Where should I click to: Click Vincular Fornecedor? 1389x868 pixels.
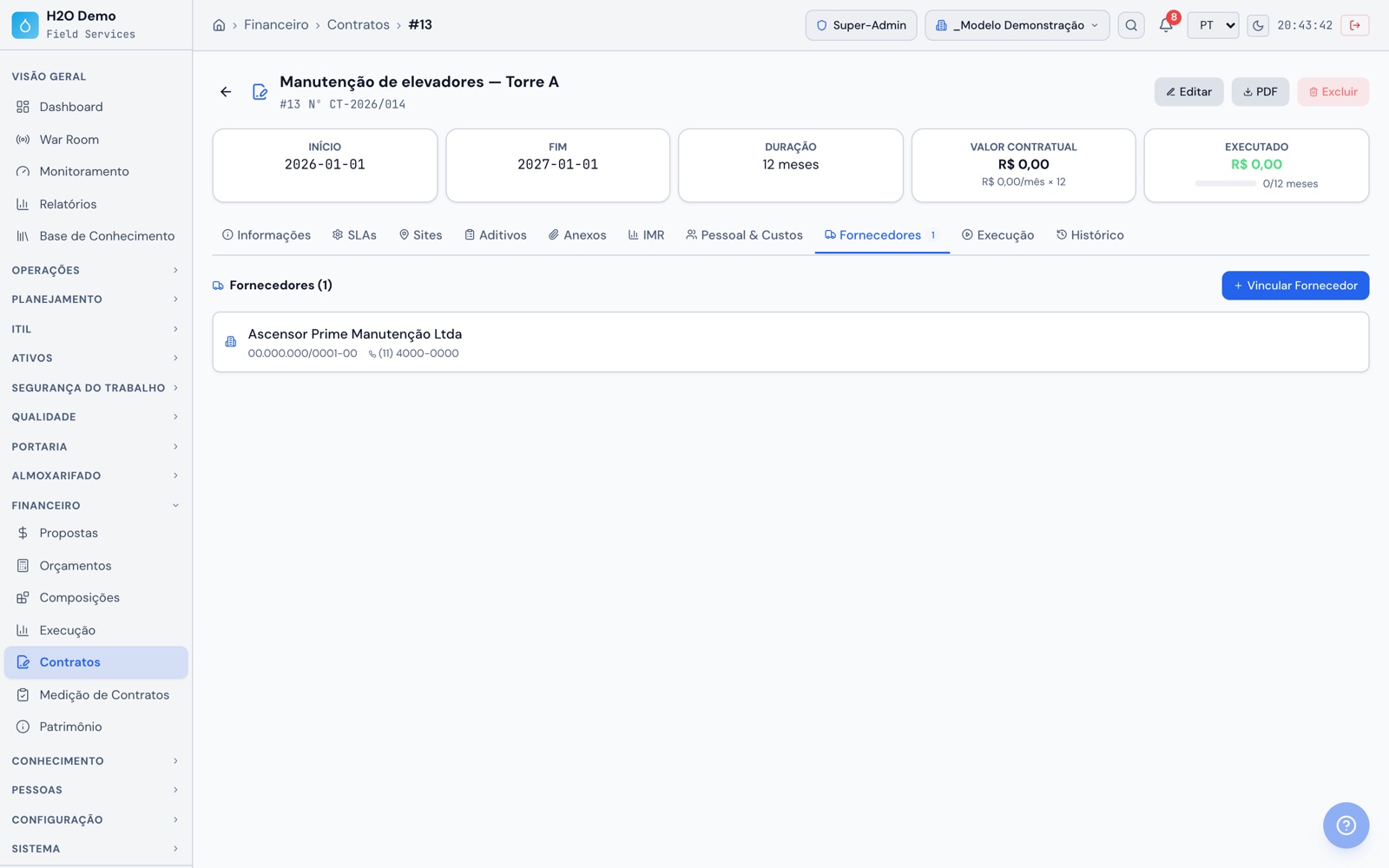(x=1295, y=286)
